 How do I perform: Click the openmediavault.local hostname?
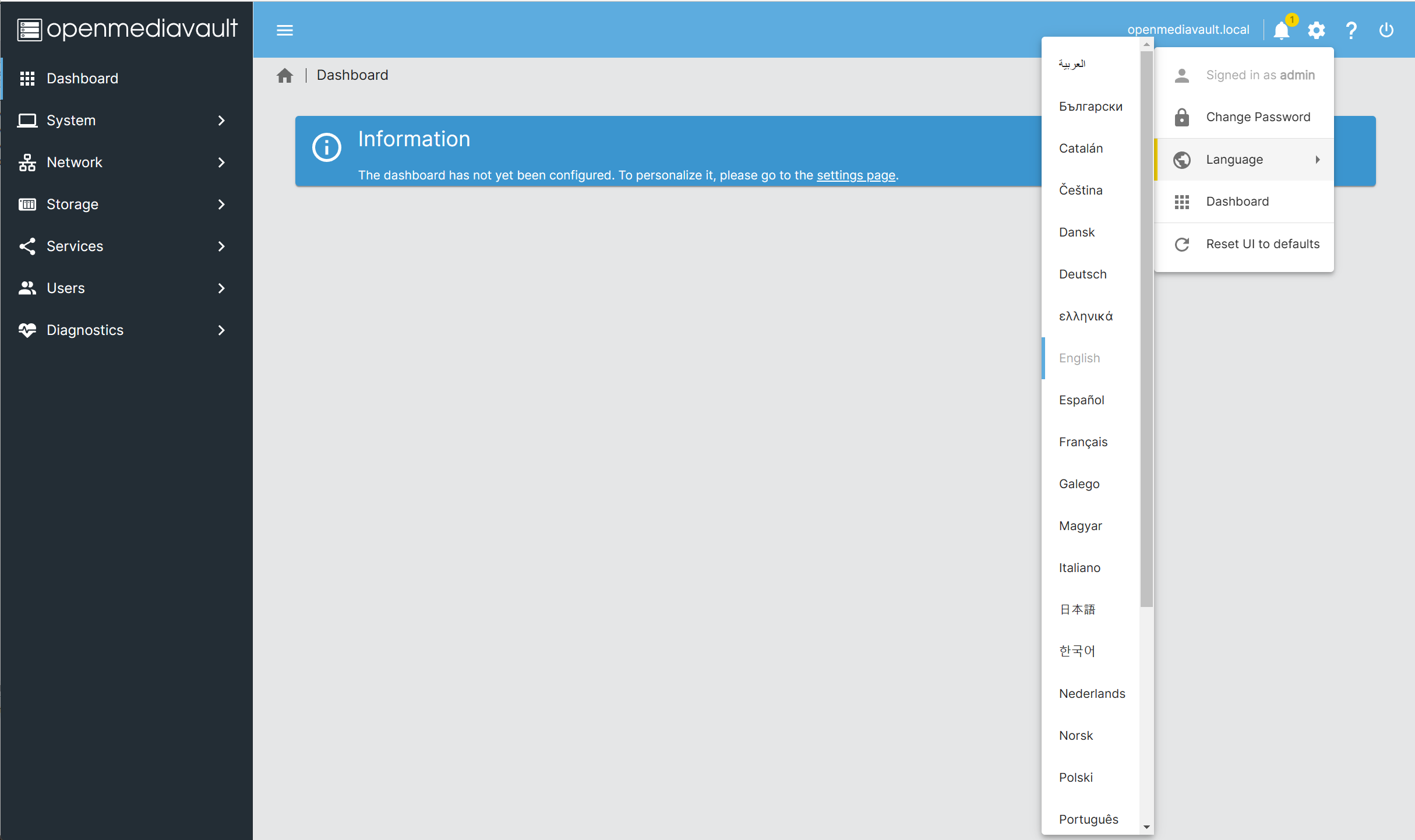[x=1188, y=30]
